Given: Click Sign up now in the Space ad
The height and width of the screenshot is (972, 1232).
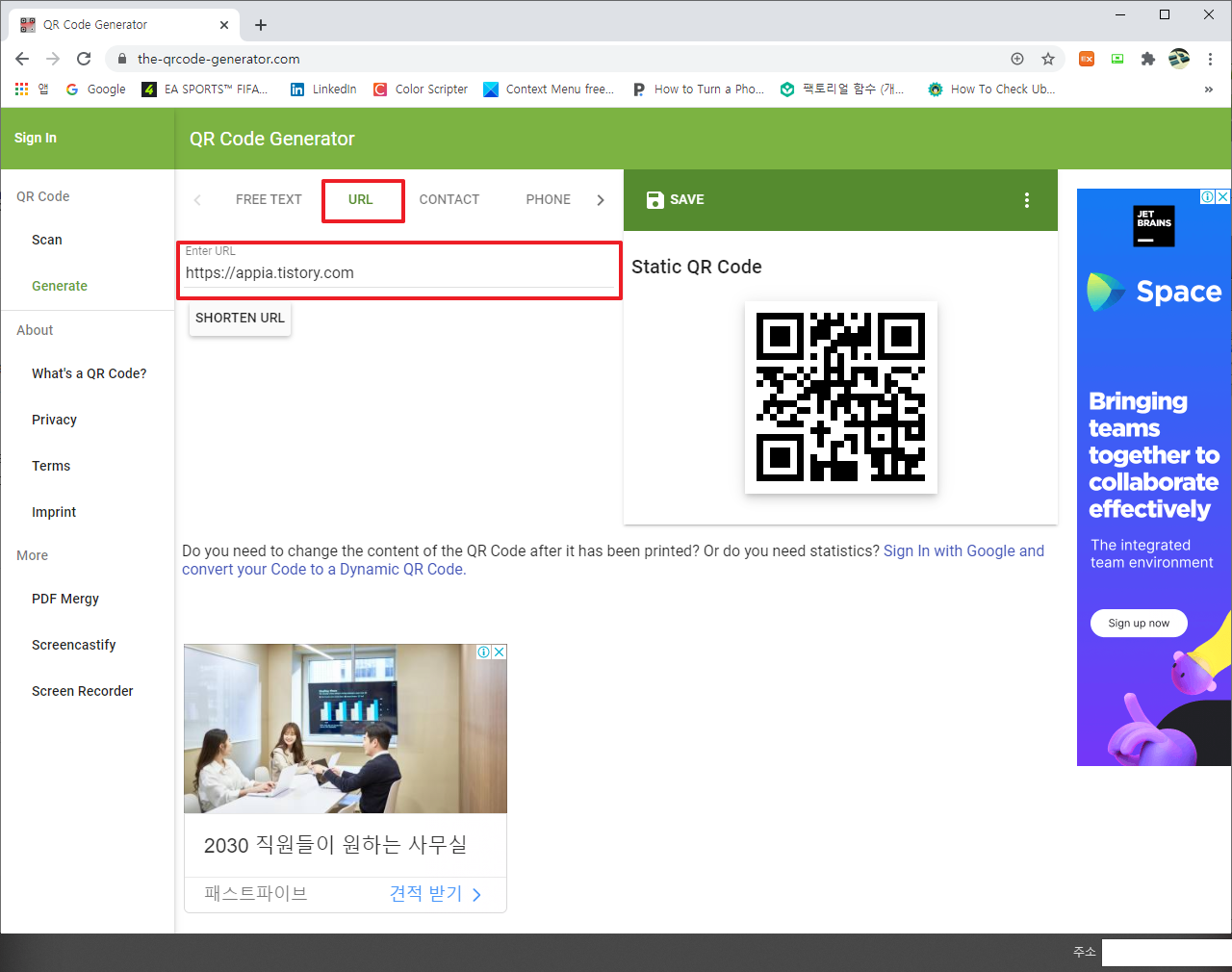Looking at the screenshot, I should (x=1139, y=623).
